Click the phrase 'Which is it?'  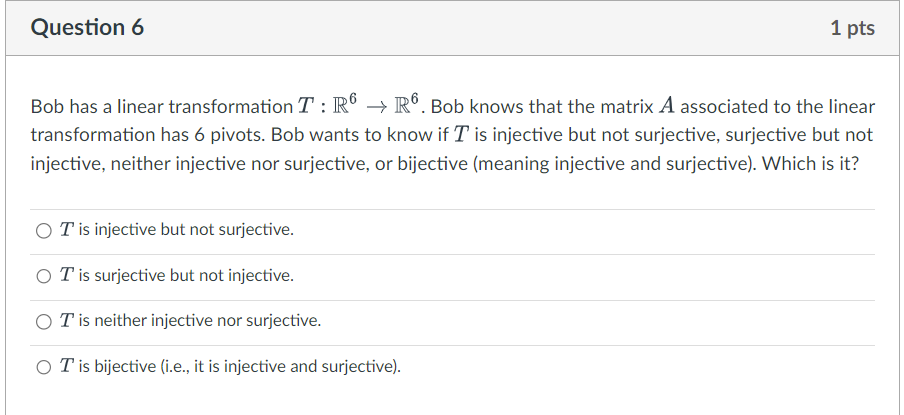[x=810, y=164]
